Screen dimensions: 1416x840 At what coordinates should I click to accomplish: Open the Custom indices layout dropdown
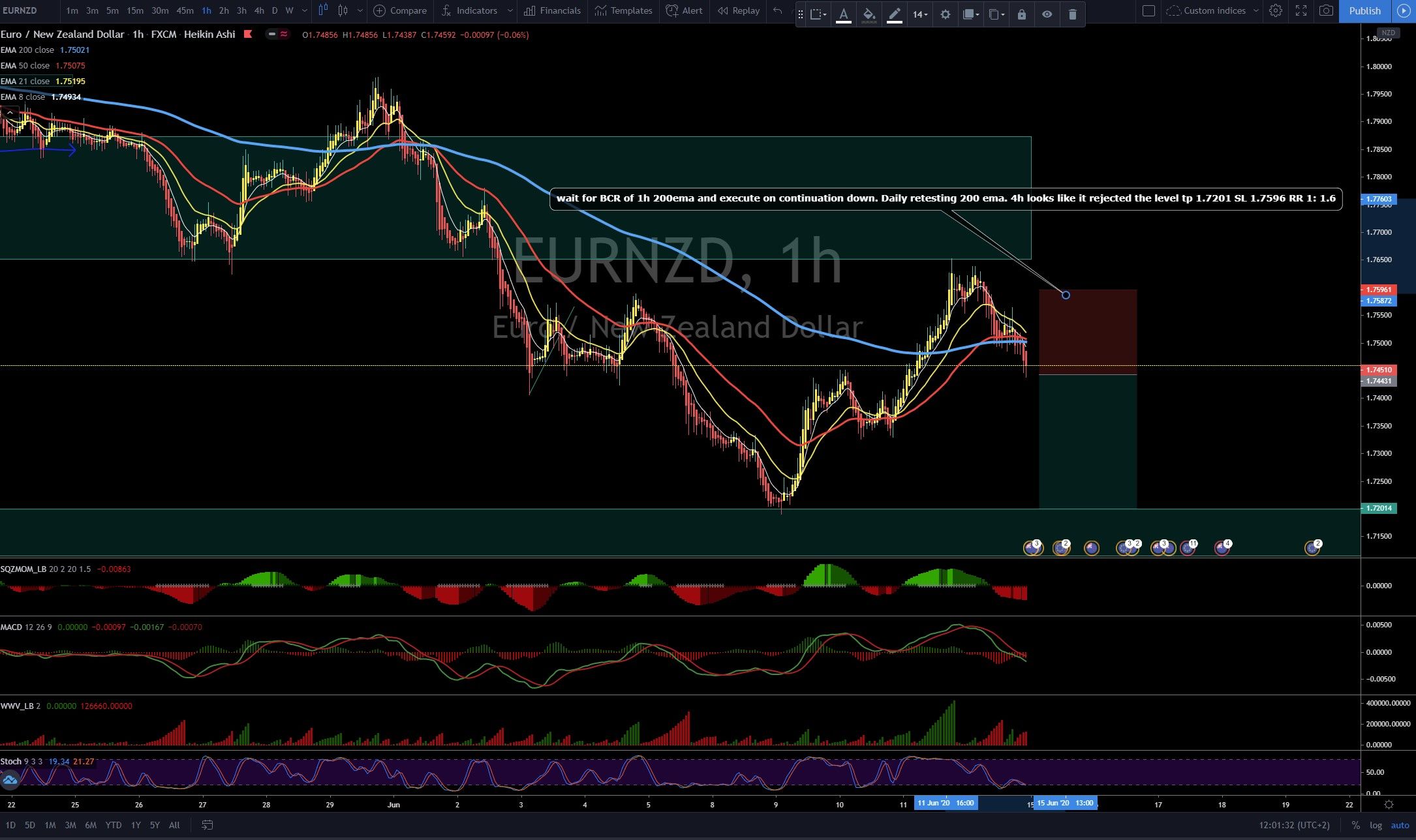click(1212, 10)
